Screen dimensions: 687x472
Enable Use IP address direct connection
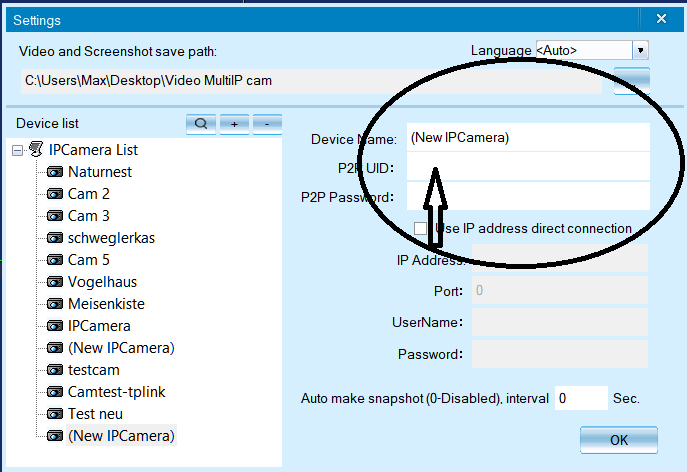(421, 229)
